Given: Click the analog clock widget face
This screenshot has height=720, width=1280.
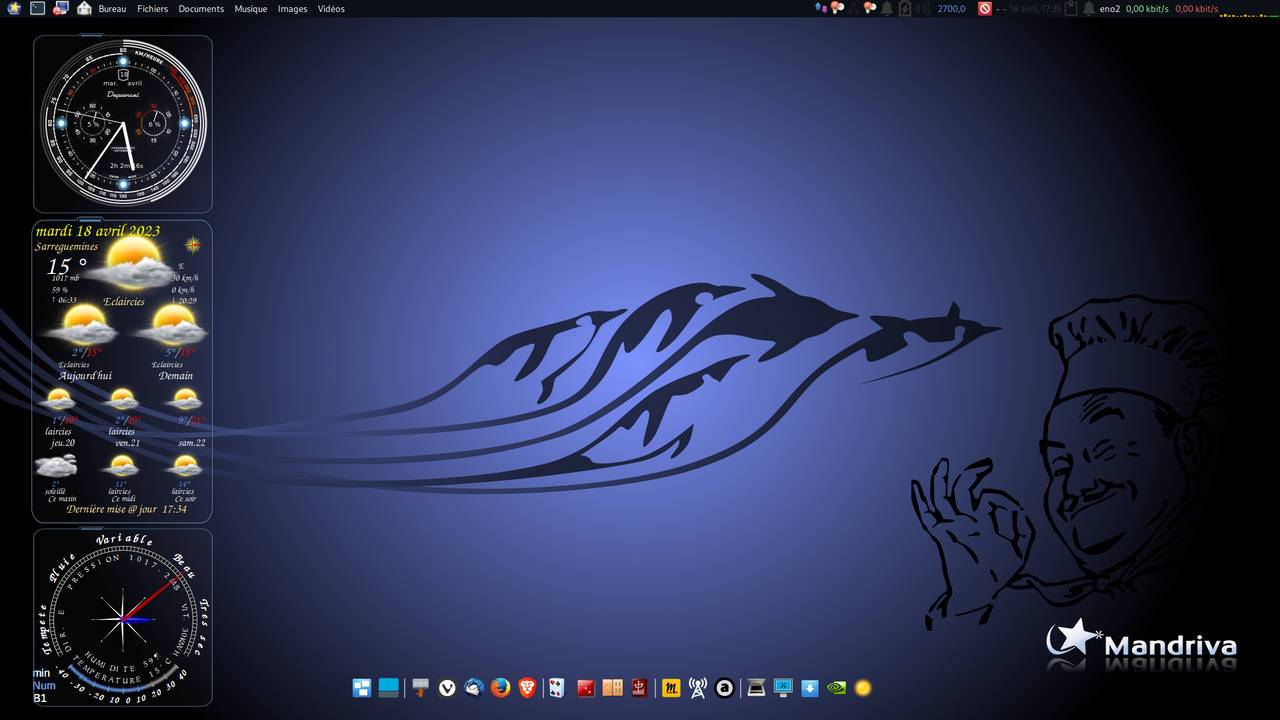Looking at the screenshot, I should pyautogui.click(x=123, y=123).
